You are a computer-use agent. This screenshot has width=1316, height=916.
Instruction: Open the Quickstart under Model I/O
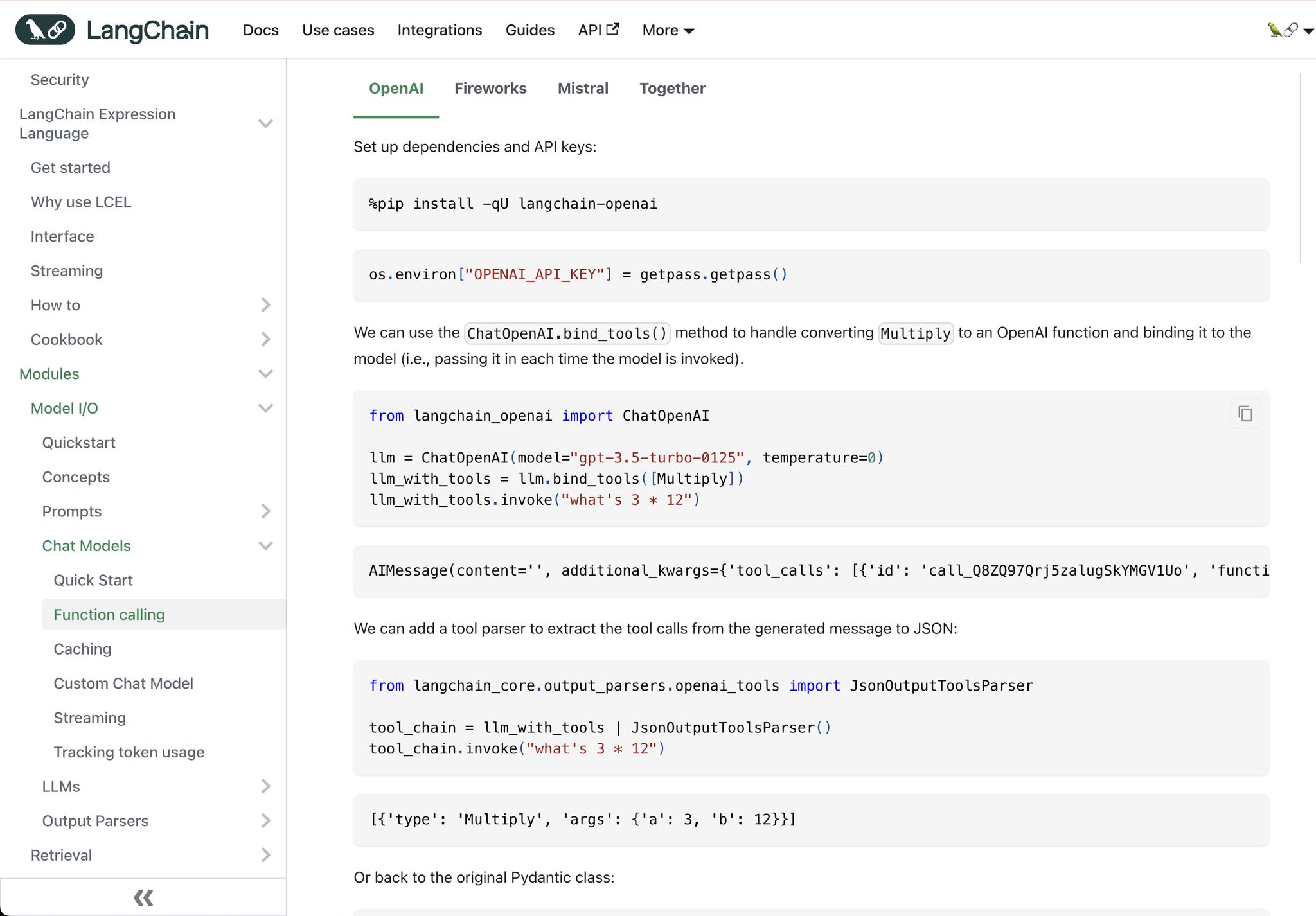tap(78, 443)
